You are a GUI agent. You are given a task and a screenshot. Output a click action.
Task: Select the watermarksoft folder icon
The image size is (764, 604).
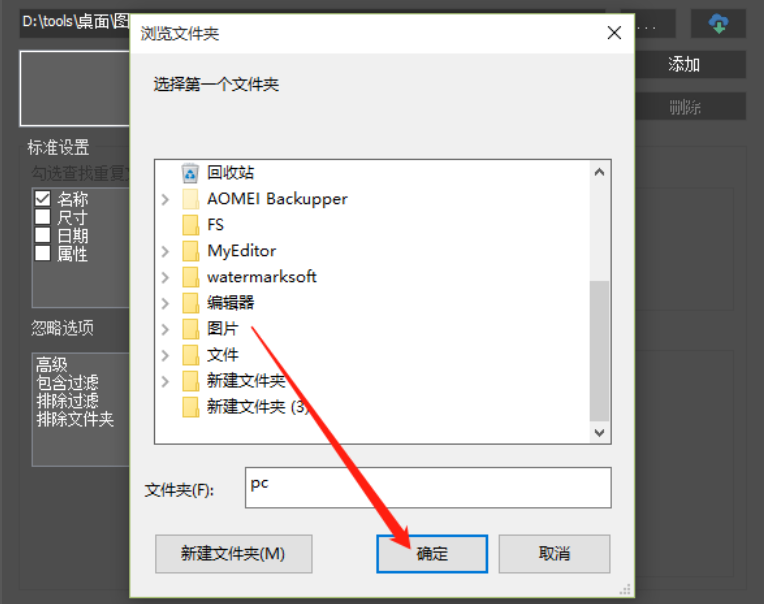coord(190,277)
